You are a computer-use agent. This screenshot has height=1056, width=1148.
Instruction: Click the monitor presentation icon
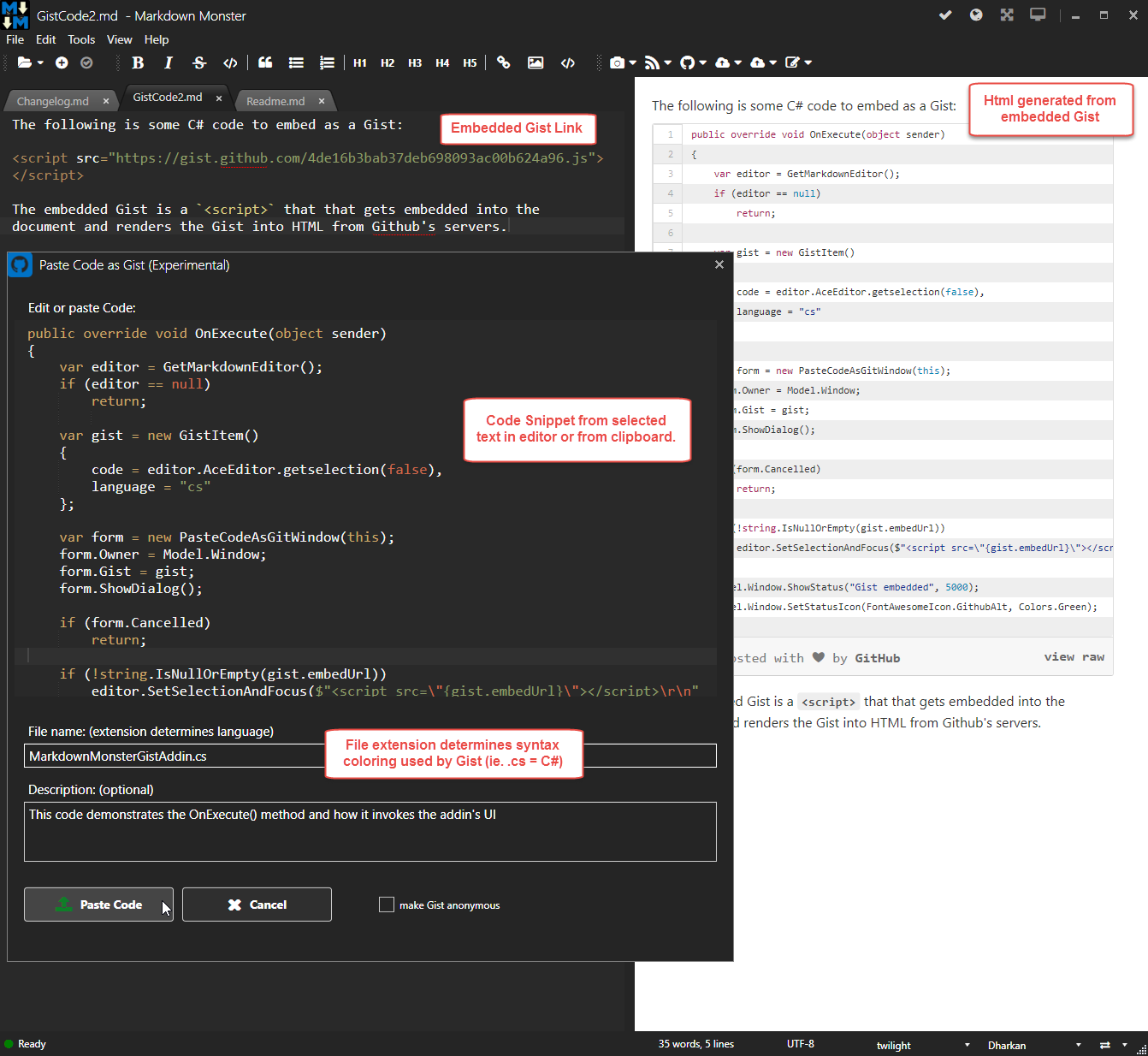point(1038,15)
